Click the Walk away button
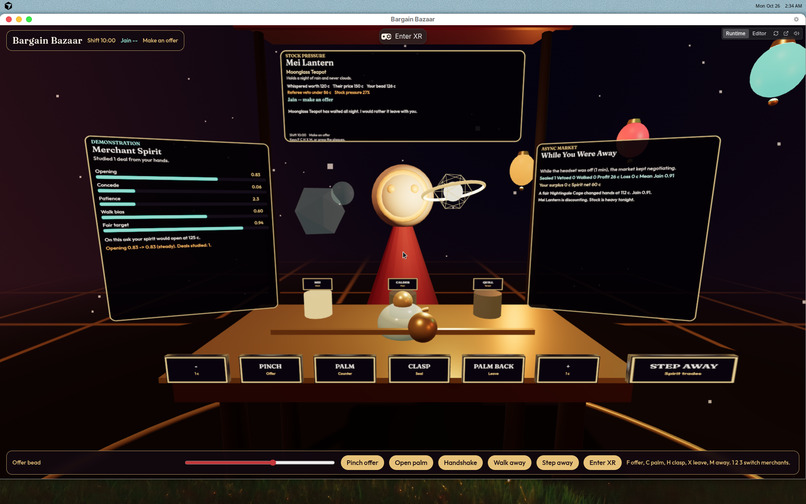This screenshot has width=806, height=504. pos(509,462)
